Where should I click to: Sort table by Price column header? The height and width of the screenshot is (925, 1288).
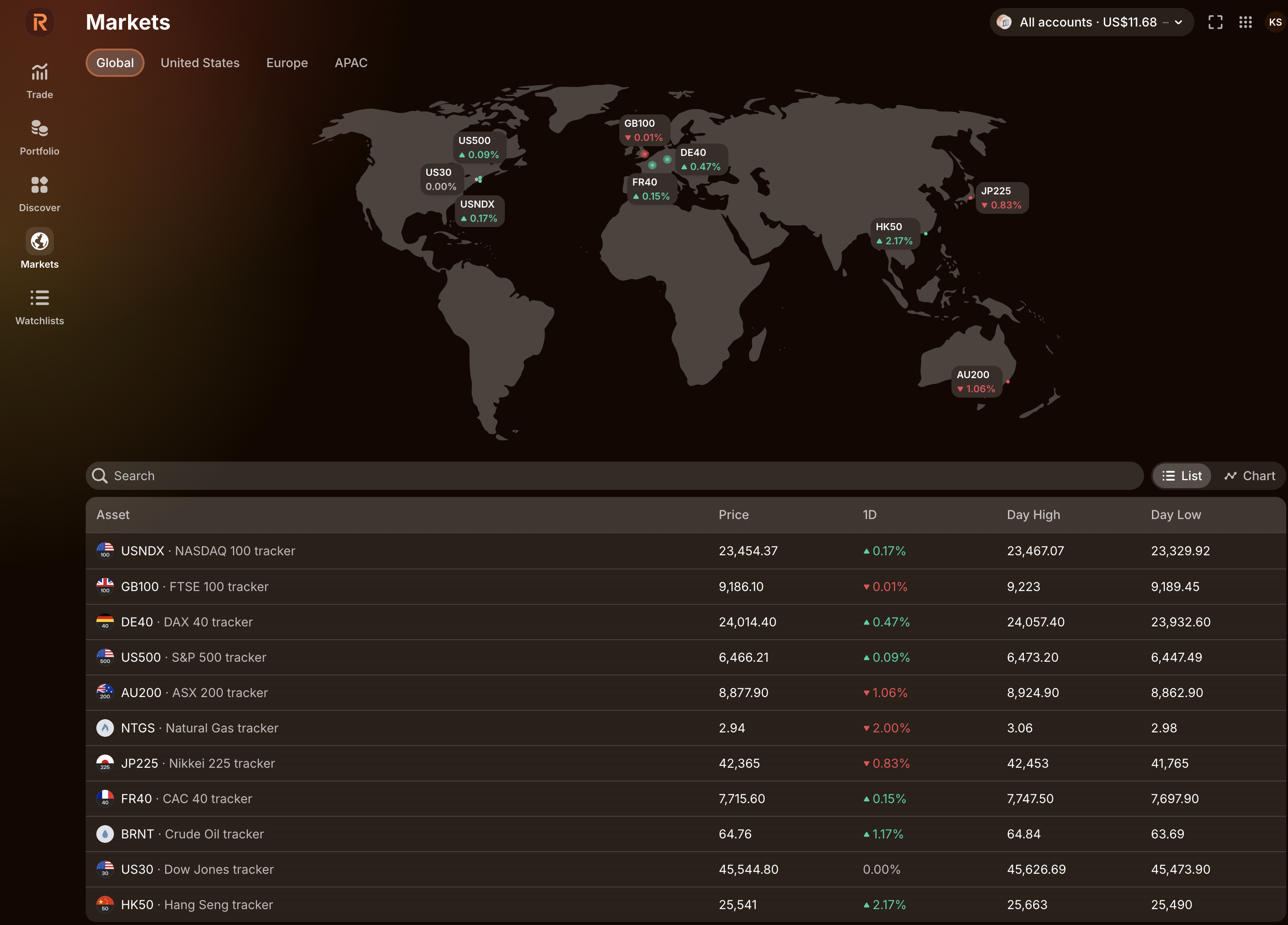point(733,515)
